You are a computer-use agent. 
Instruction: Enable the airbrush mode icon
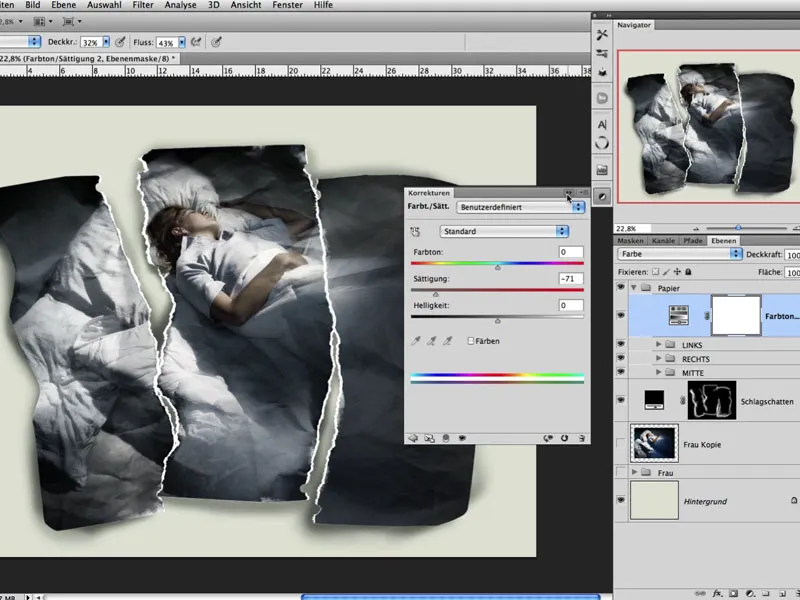point(196,42)
